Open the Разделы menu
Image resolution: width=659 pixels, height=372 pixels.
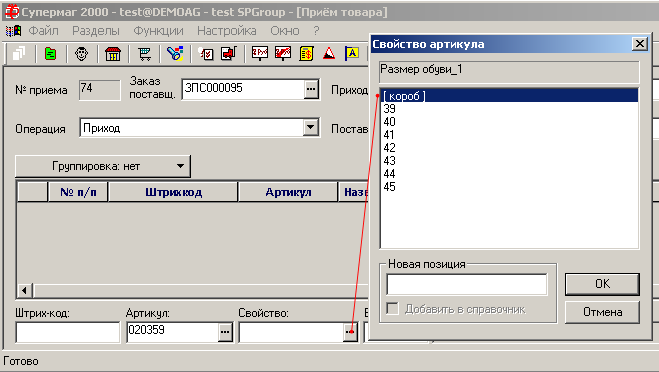(x=96, y=31)
